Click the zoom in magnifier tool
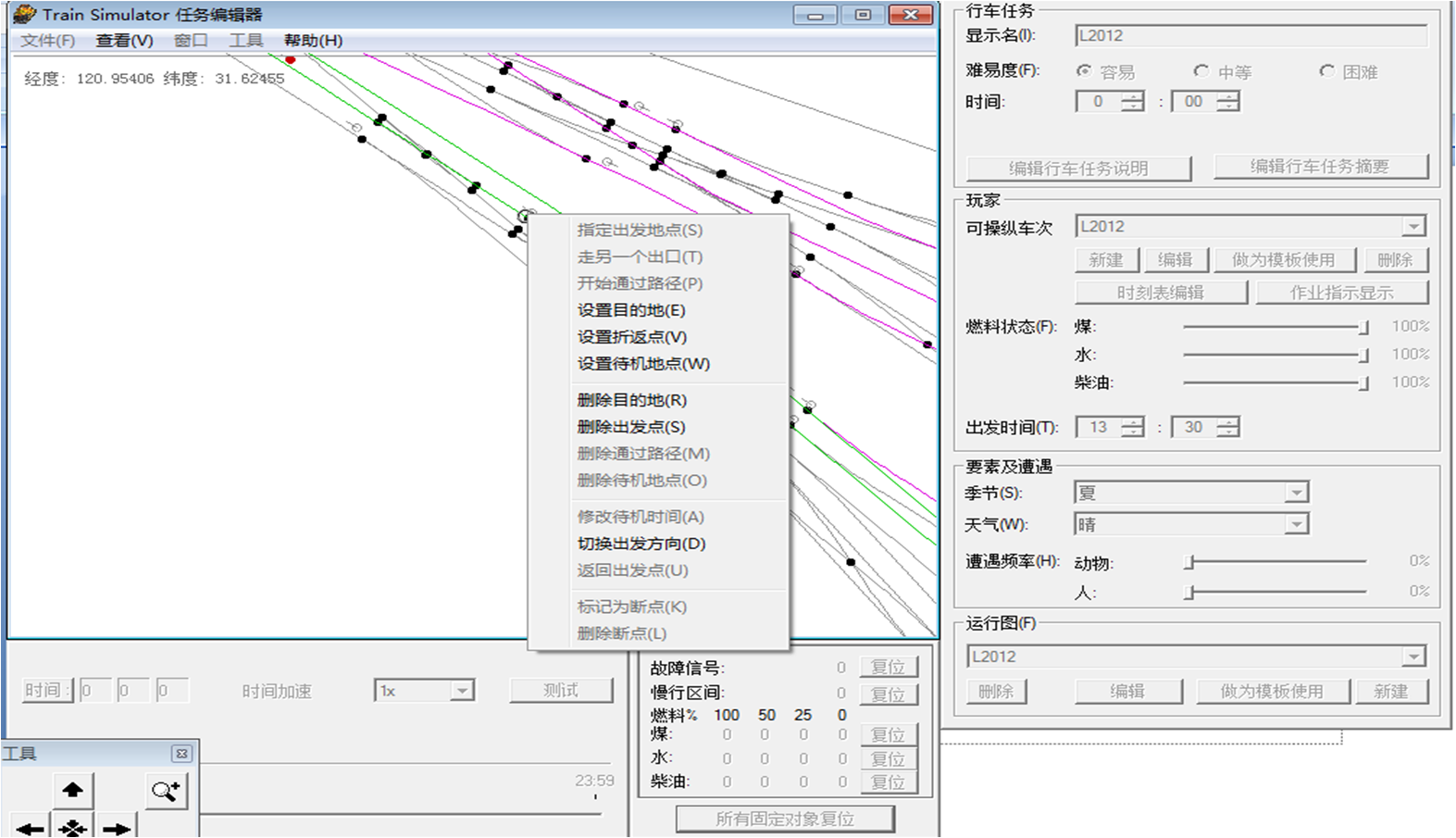This screenshot has width=1456, height=838. tap(167, 790)
